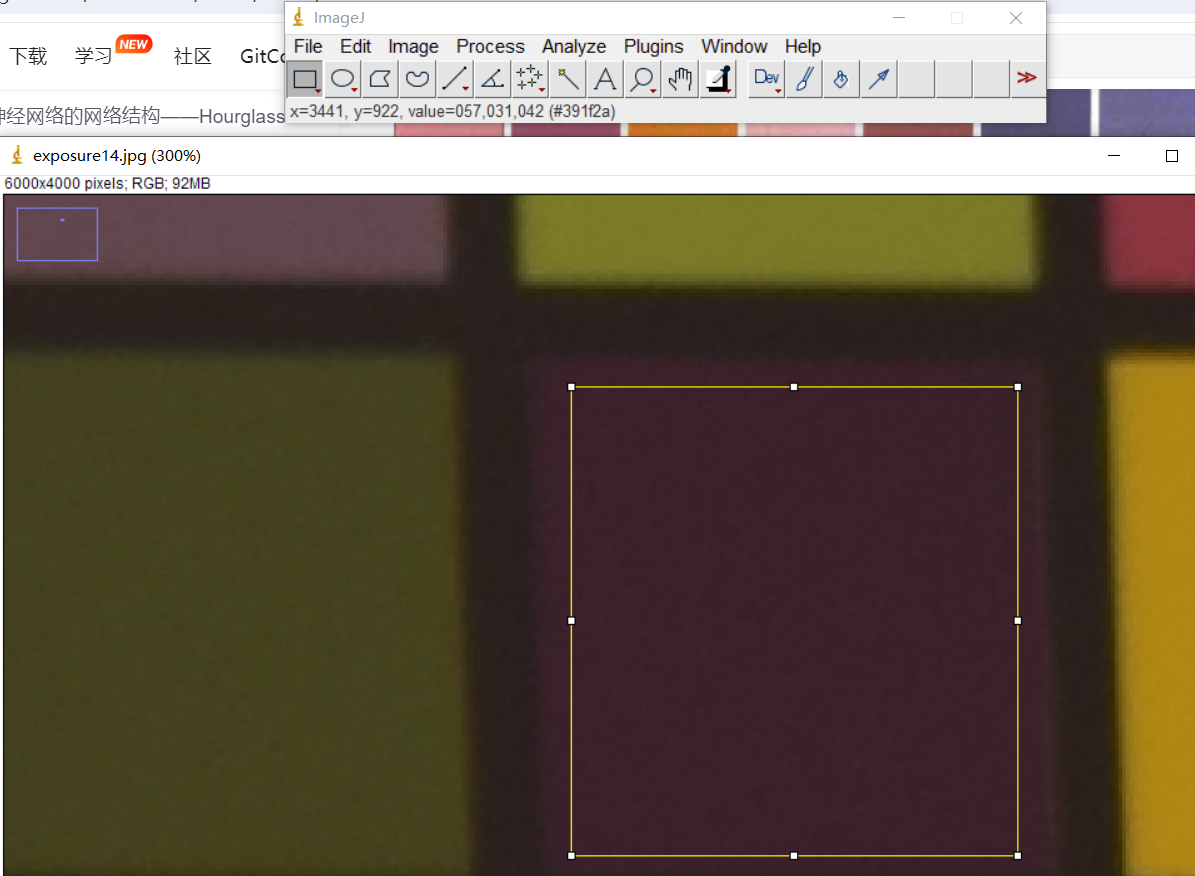Viewport: 1195px width, 876px height.
Task: Open the Analyze menu
Action: [x=574, y=47]
